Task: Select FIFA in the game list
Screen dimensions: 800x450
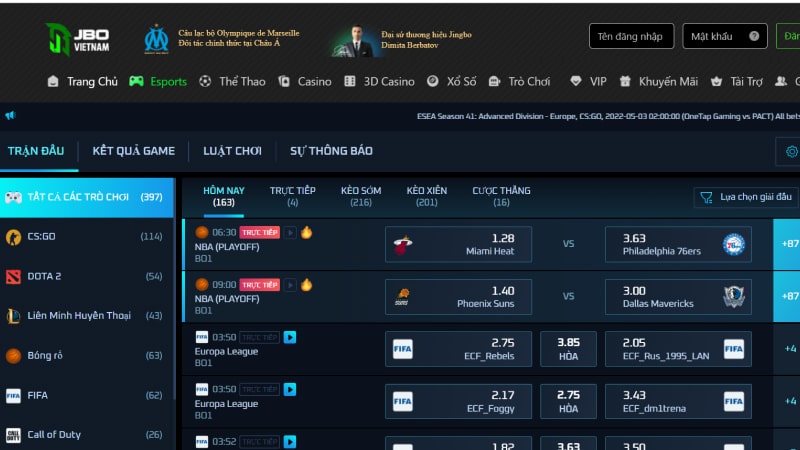Action: click(87, 395)
